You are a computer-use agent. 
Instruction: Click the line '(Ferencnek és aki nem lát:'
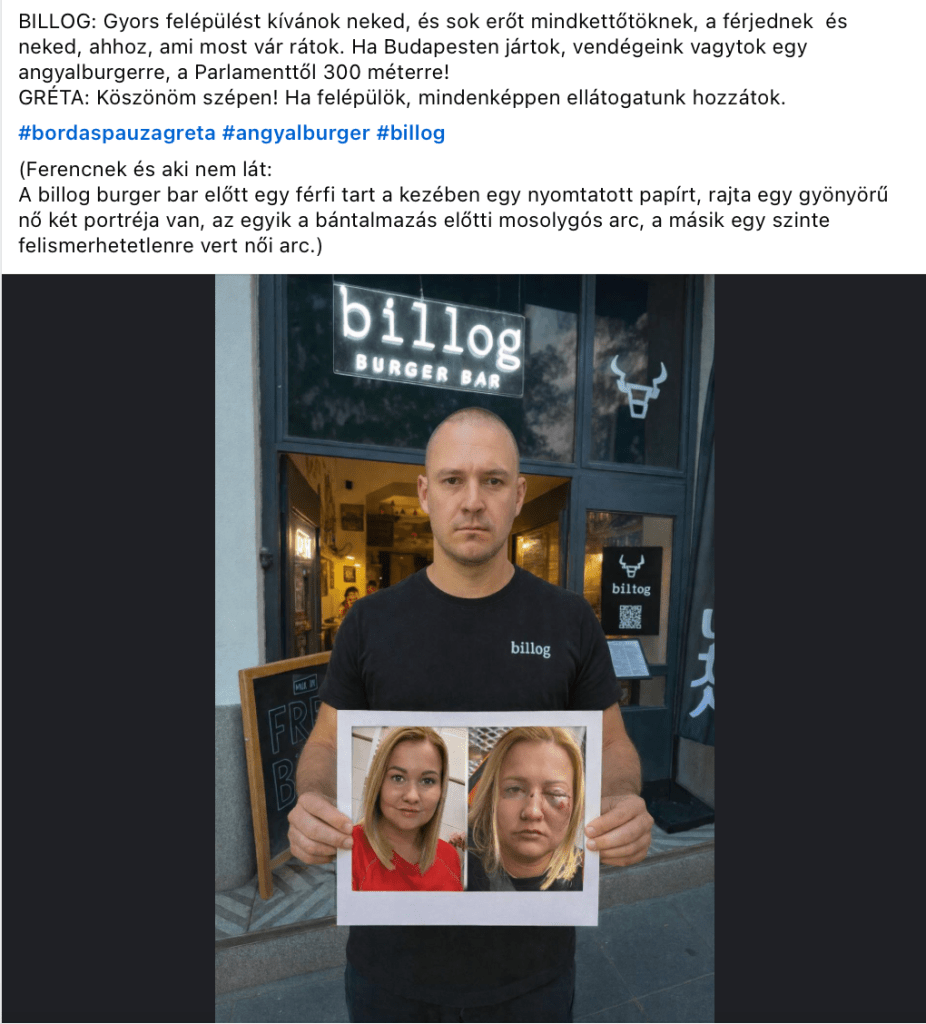145,170
